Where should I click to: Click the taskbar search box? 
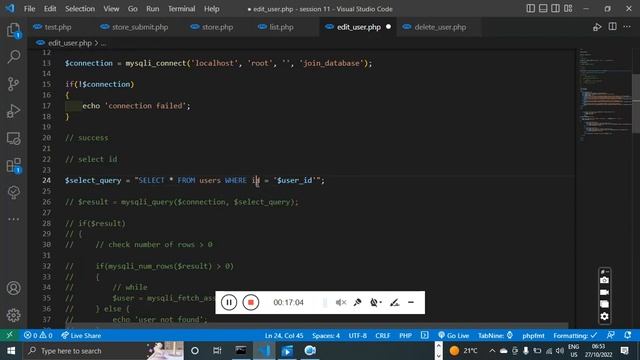pyautogui.click(x=104, y=351)
